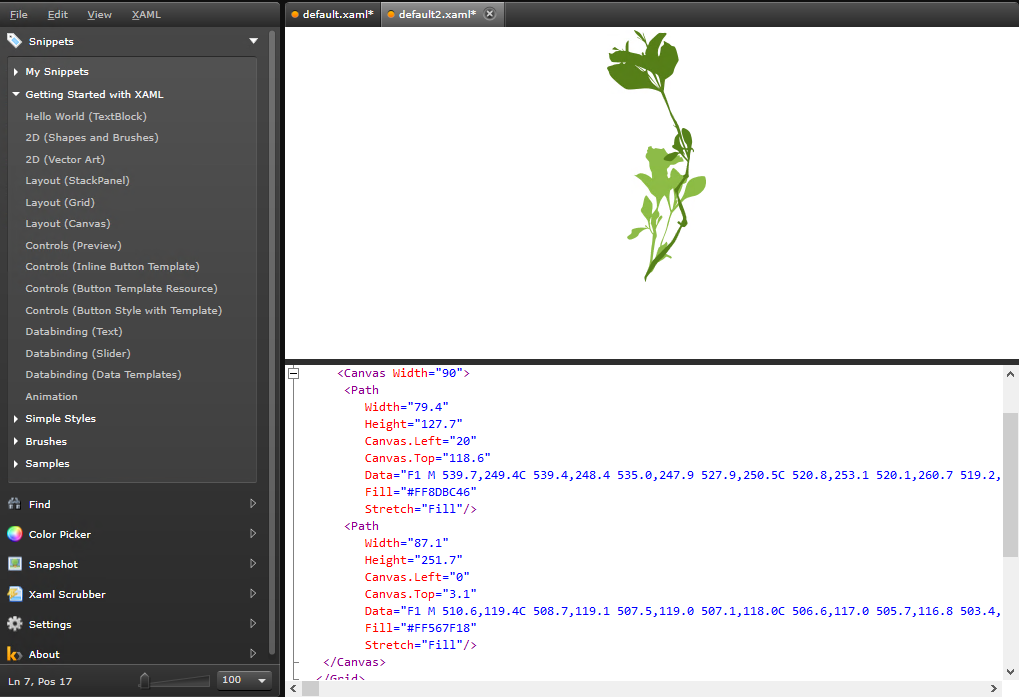Select Controls (Inline Button Template) snippet

tap(112, 266)
